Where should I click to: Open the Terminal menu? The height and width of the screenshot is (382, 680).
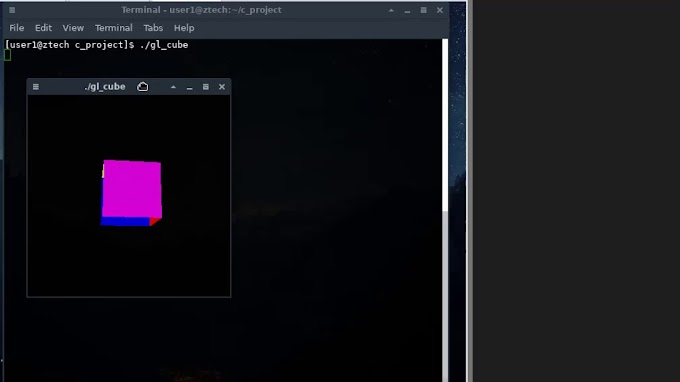point(114,28)
